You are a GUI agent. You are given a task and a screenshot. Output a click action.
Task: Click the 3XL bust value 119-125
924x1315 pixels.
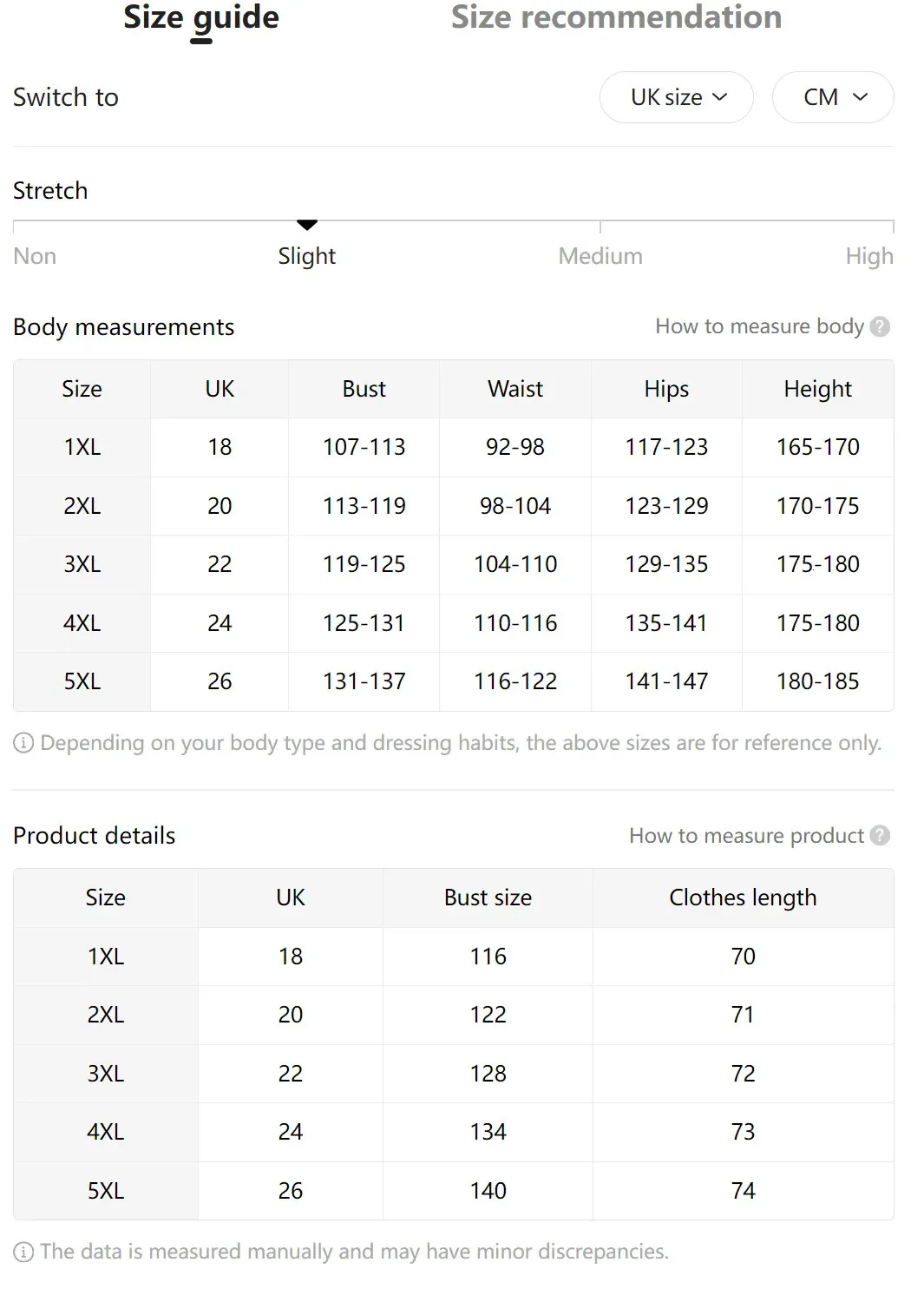364,564
